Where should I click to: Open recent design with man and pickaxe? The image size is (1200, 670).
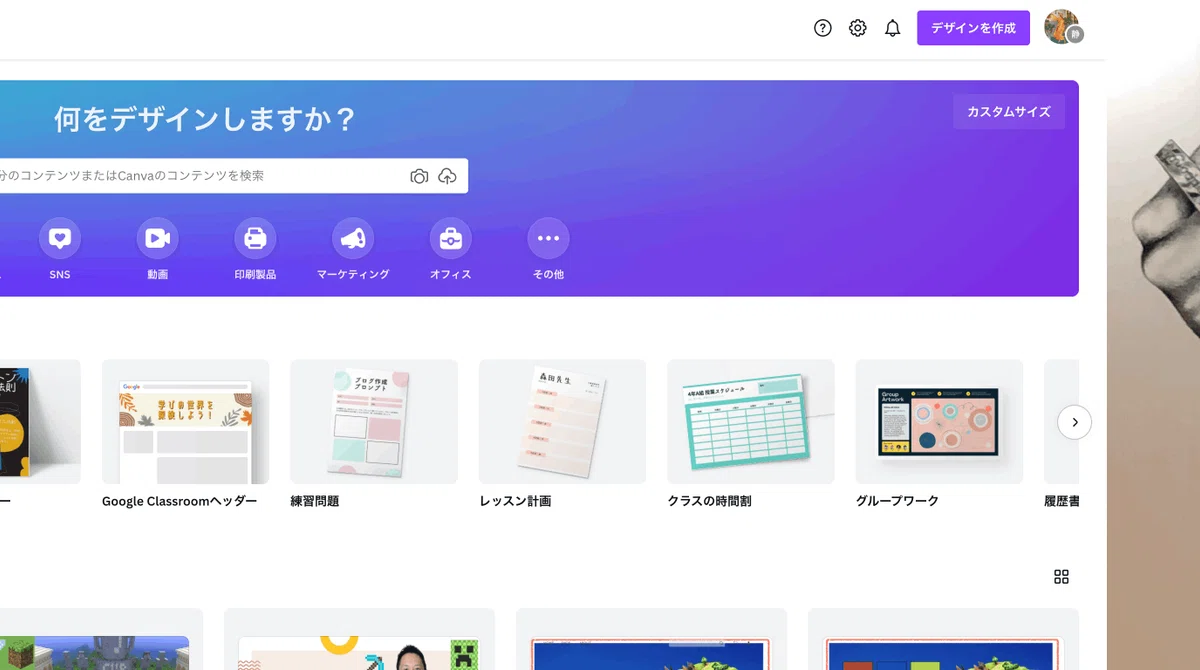point(359,639)
